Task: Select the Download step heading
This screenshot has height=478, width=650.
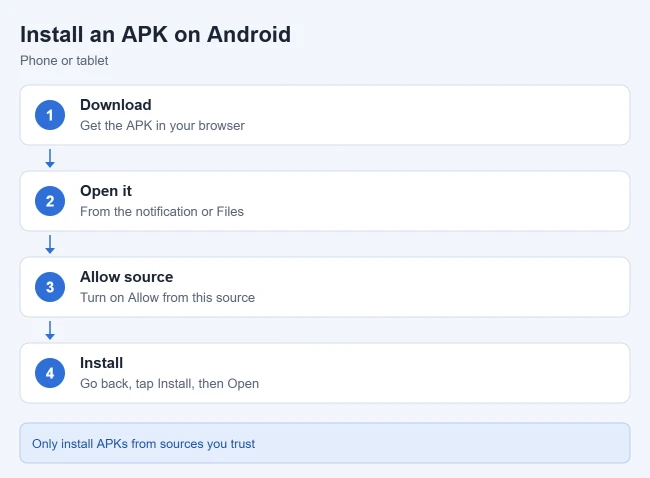Action: click(x=116, y=105)
